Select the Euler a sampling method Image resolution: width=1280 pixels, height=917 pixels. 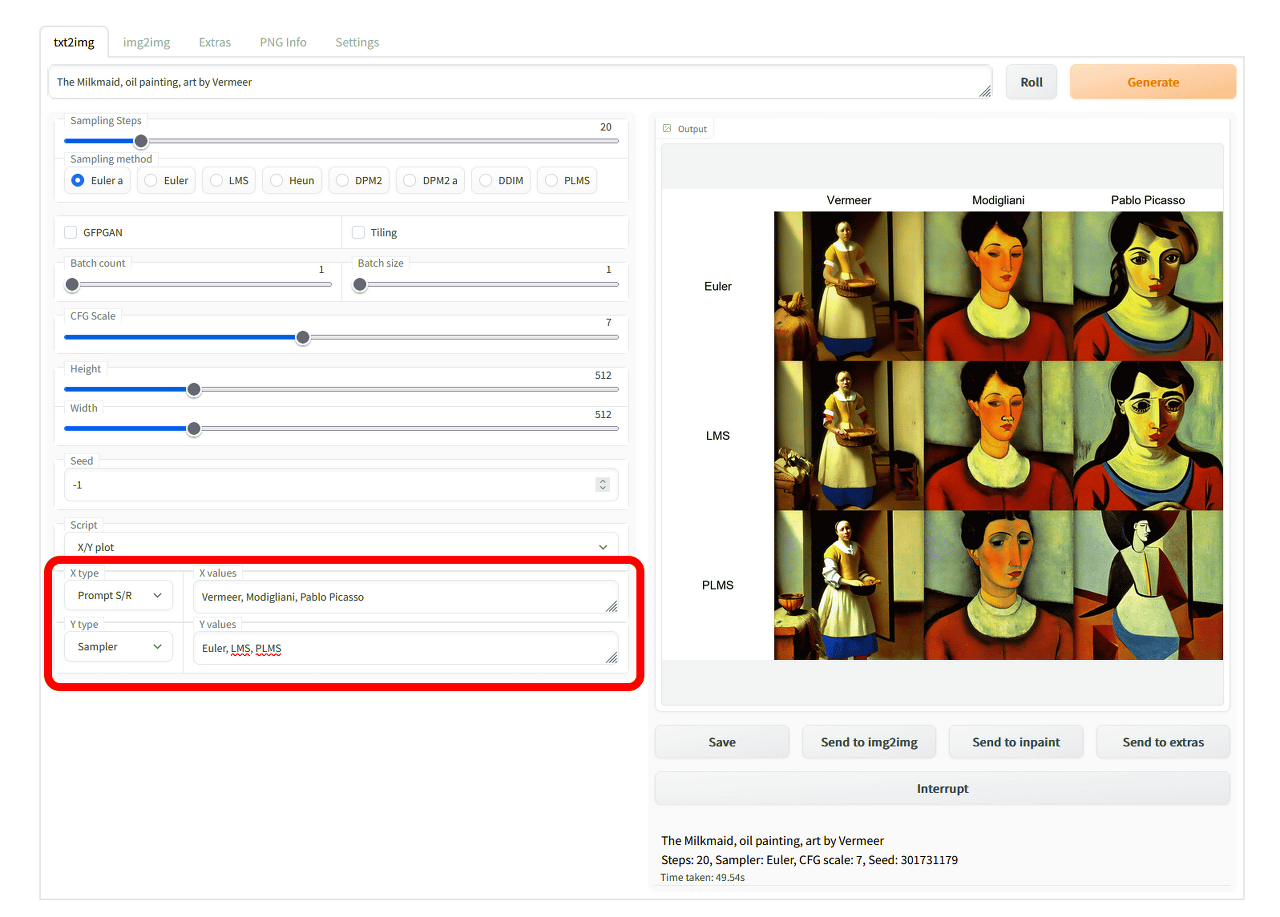point(98,181)
